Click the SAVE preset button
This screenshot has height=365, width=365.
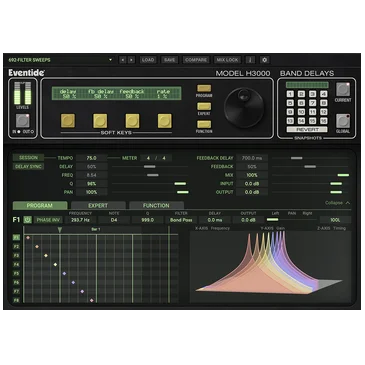(x=169, y=60)
